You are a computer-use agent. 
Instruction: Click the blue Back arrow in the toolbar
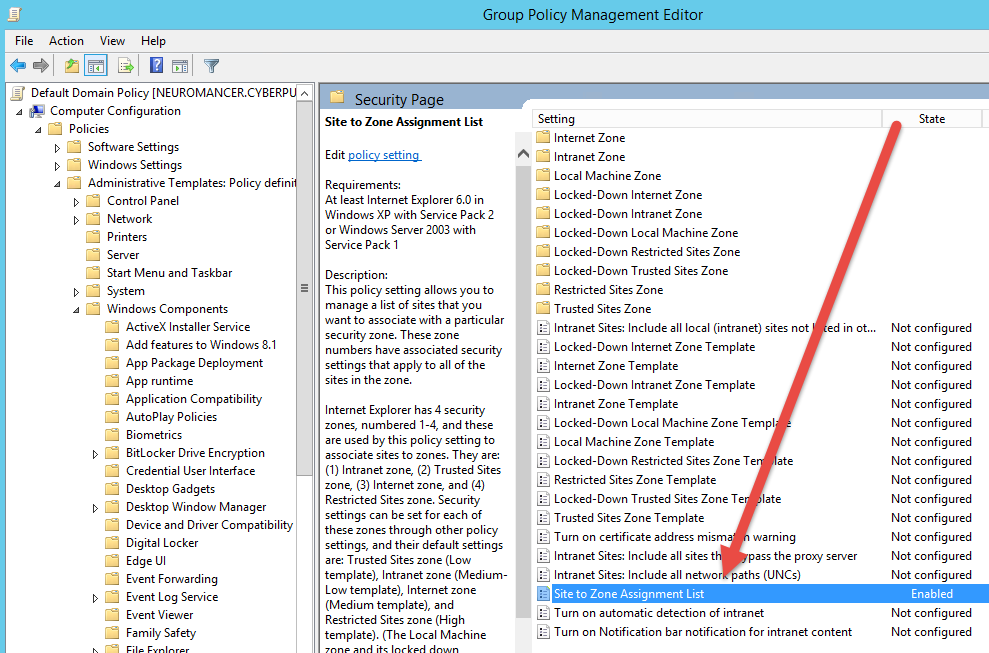pos(18,66)
